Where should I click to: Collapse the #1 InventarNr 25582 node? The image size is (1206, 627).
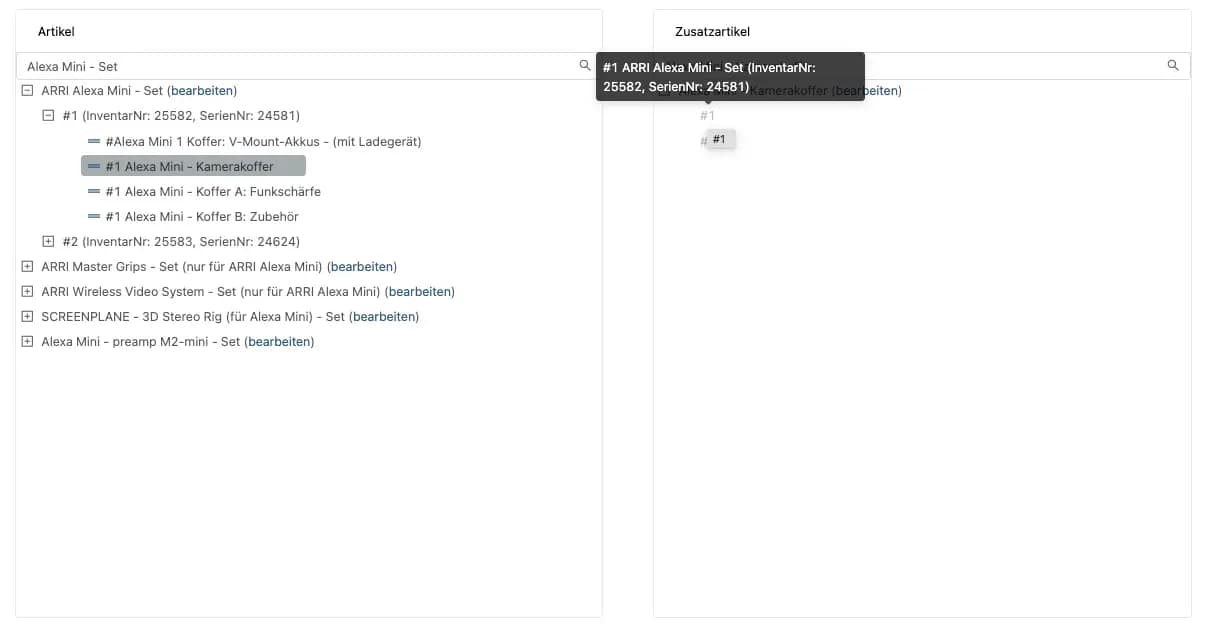click(x=48, y=116)
